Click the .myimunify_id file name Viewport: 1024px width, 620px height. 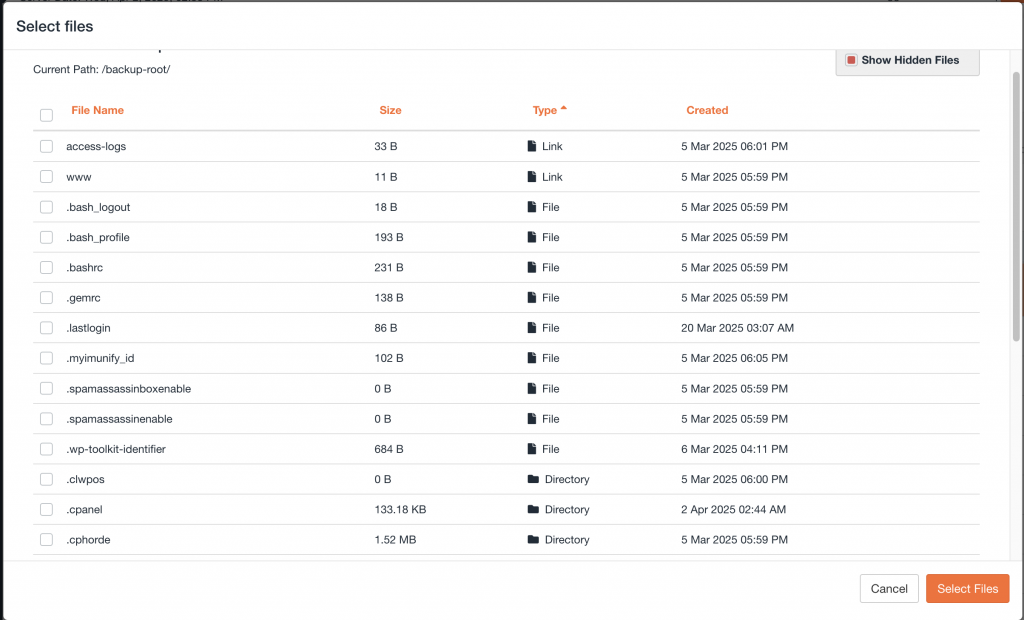100,358
